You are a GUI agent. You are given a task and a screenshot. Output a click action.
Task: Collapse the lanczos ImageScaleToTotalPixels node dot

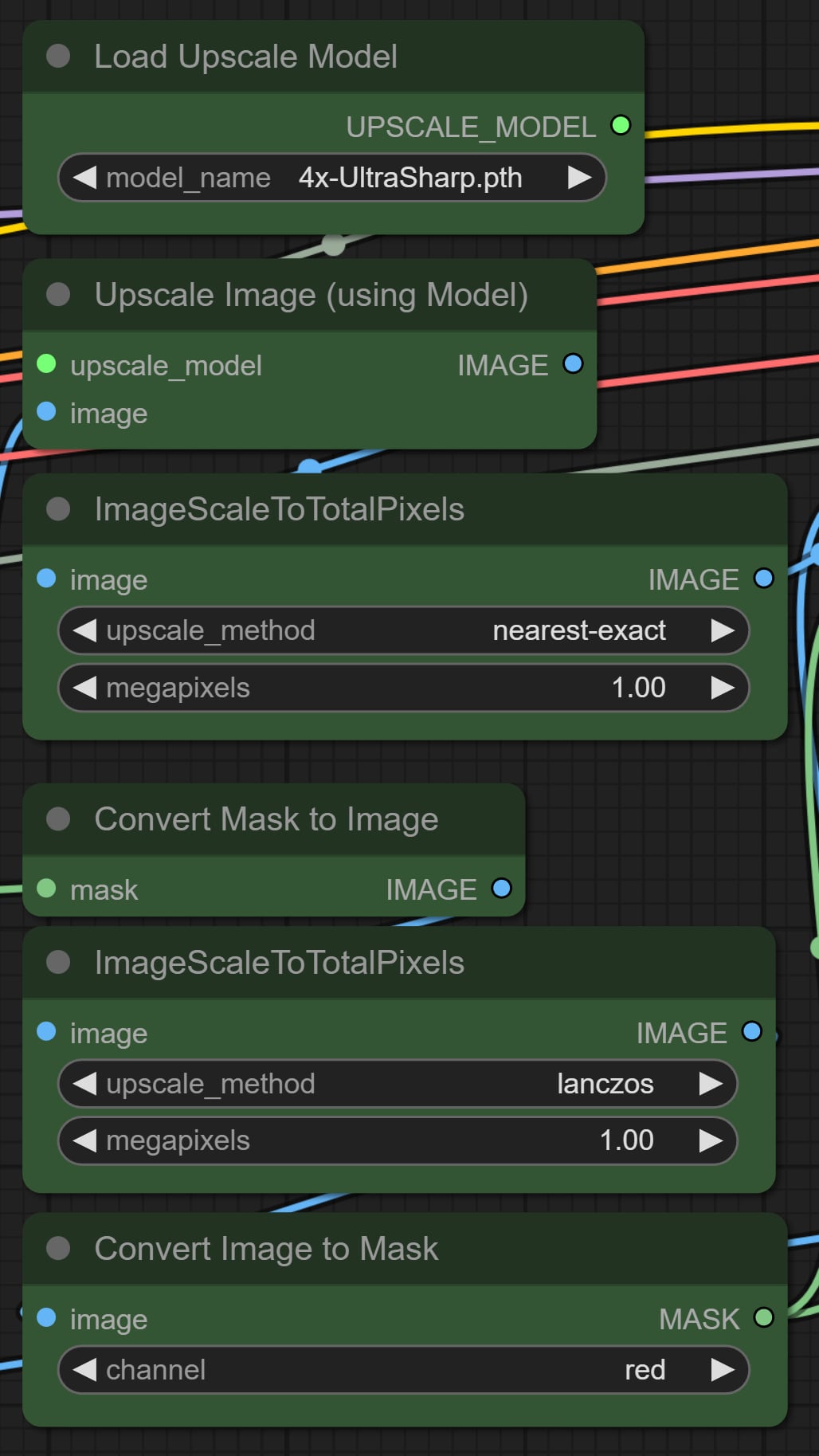tap(58, 963)
